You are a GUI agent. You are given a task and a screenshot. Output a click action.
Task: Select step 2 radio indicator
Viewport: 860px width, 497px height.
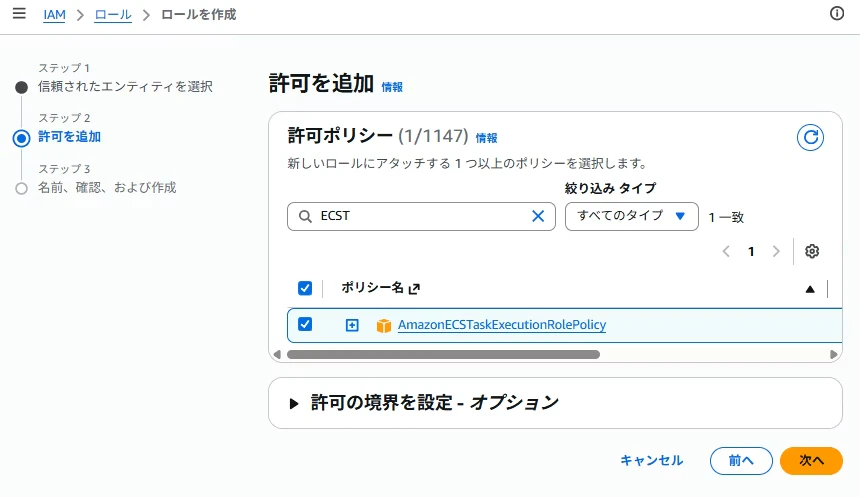21,138
